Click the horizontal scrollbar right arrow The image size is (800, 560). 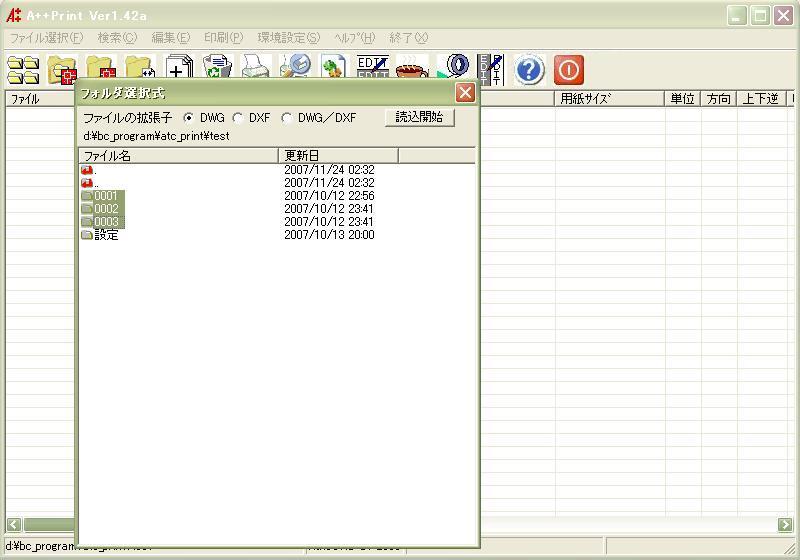point(785,525)
